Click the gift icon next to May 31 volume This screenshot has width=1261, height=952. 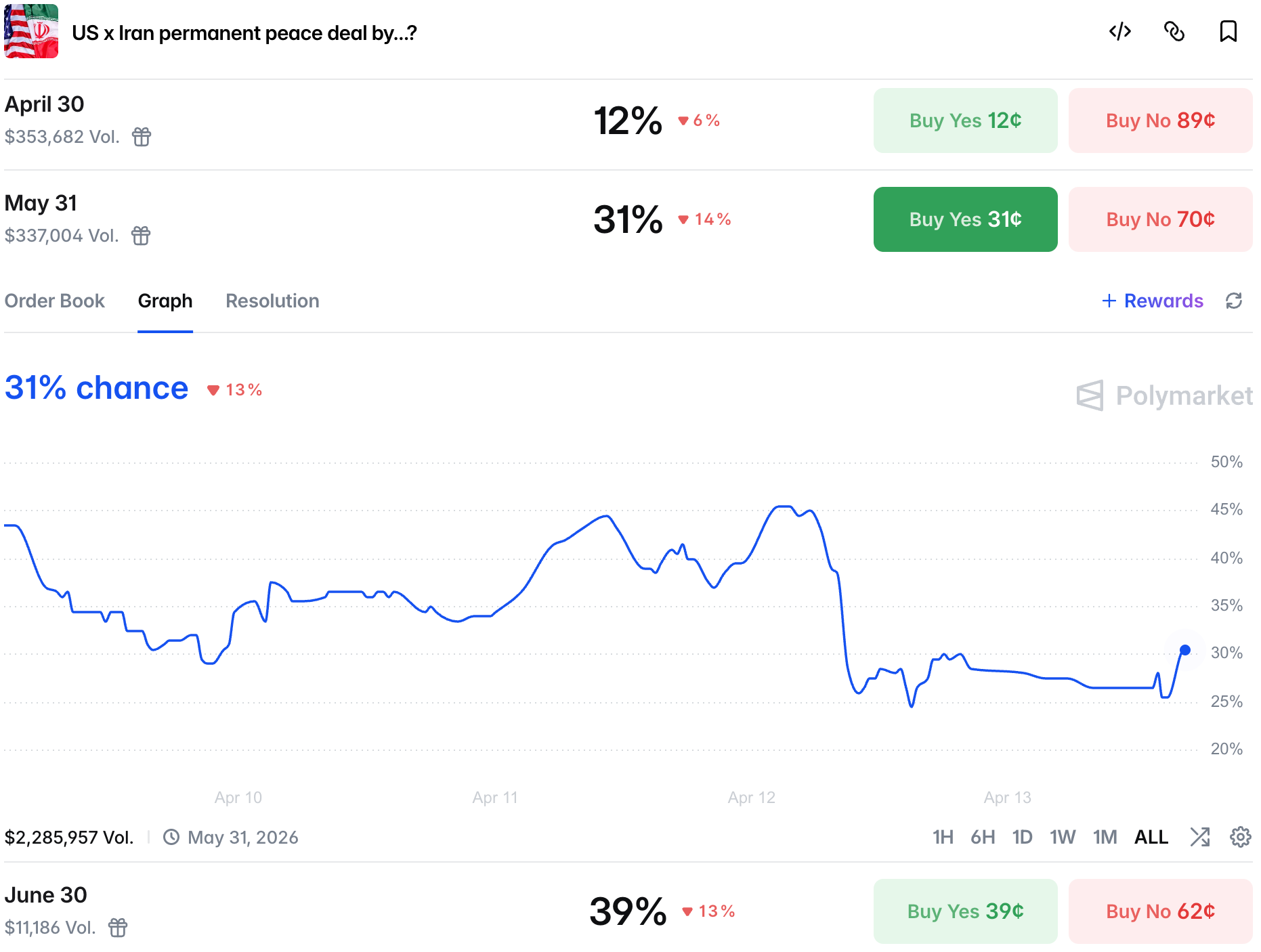pyautogui.click(x=141, y=236)
